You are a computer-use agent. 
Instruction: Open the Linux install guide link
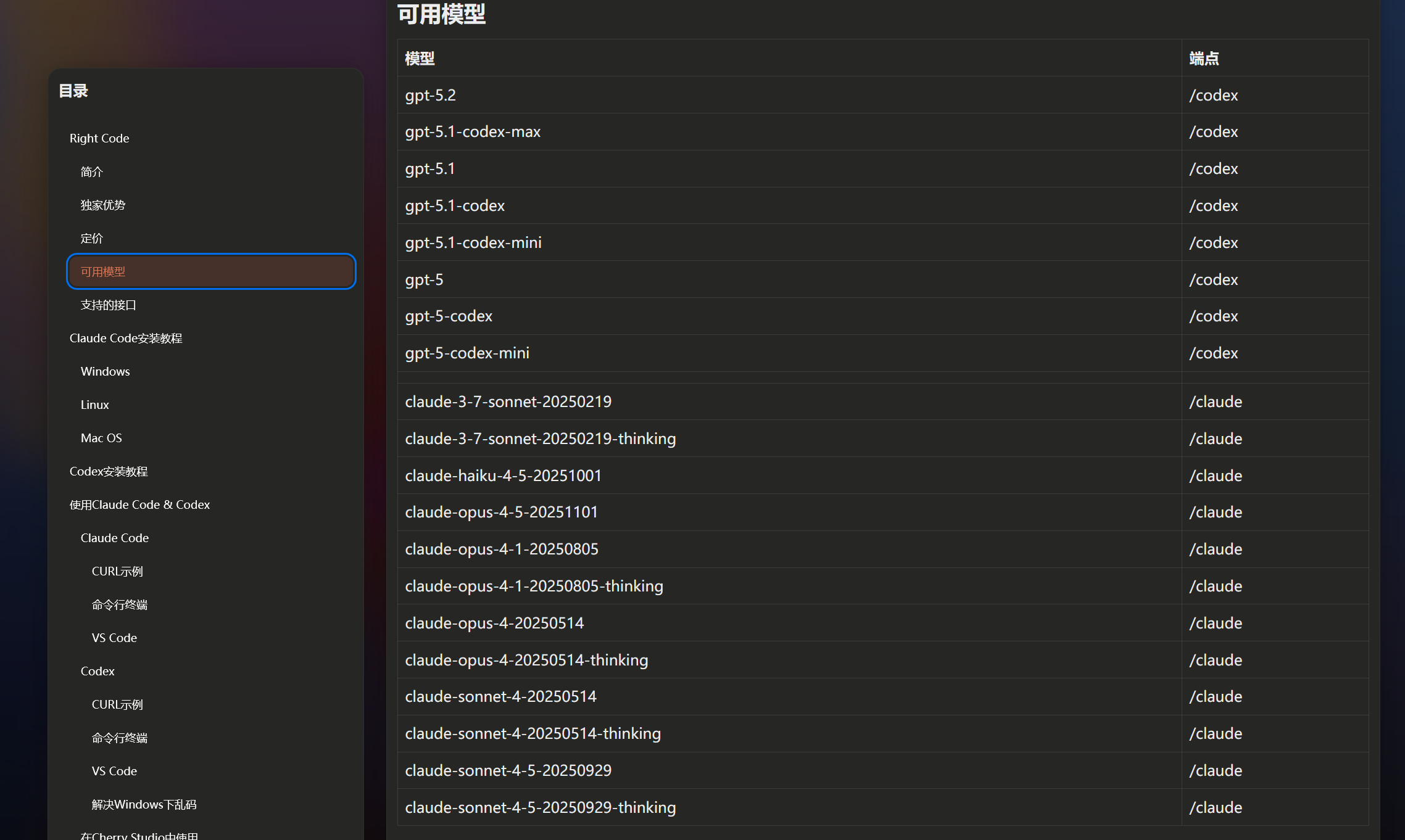click(94, 405)
